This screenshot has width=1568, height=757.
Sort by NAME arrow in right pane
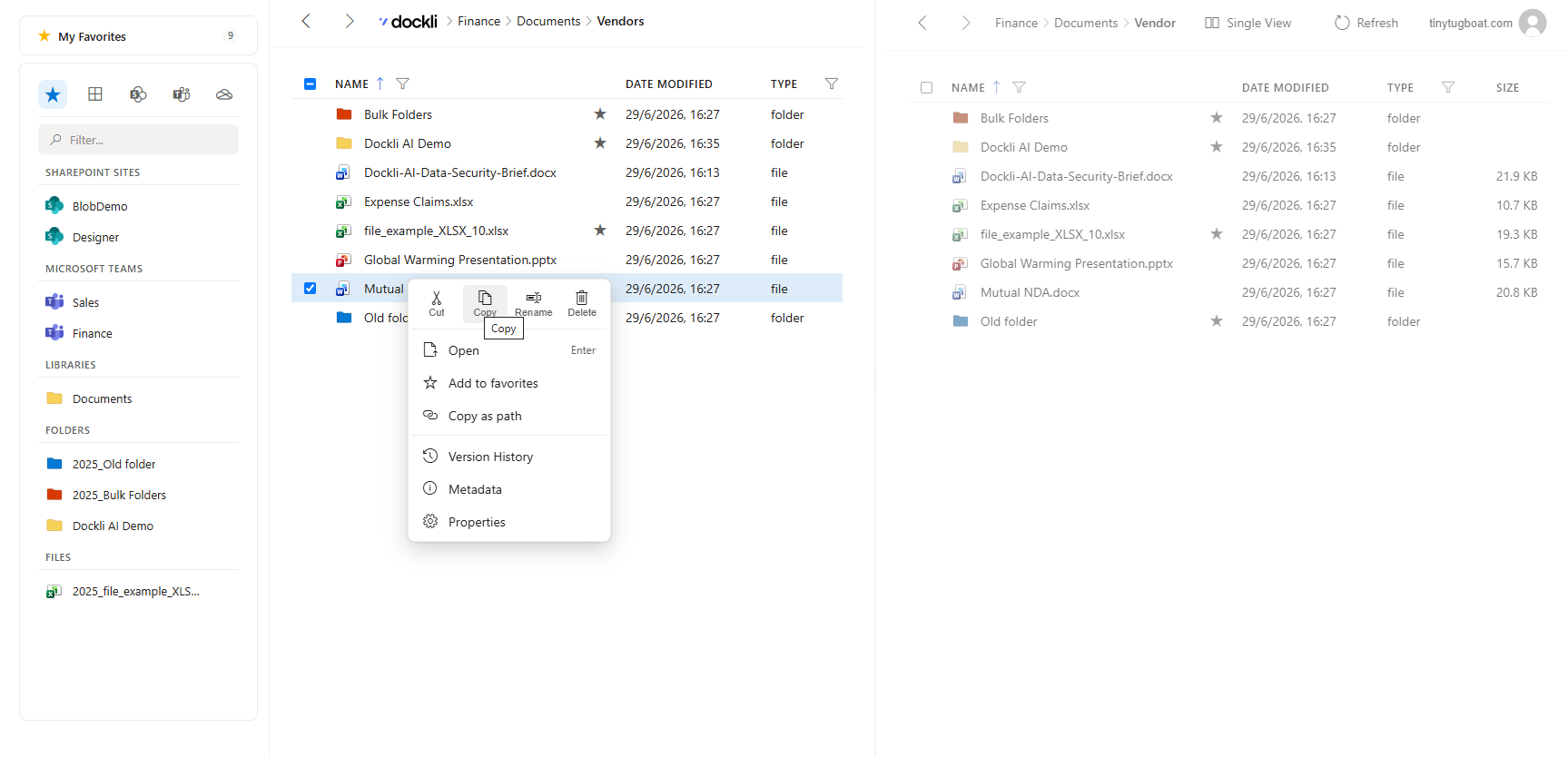coord(997,87)
